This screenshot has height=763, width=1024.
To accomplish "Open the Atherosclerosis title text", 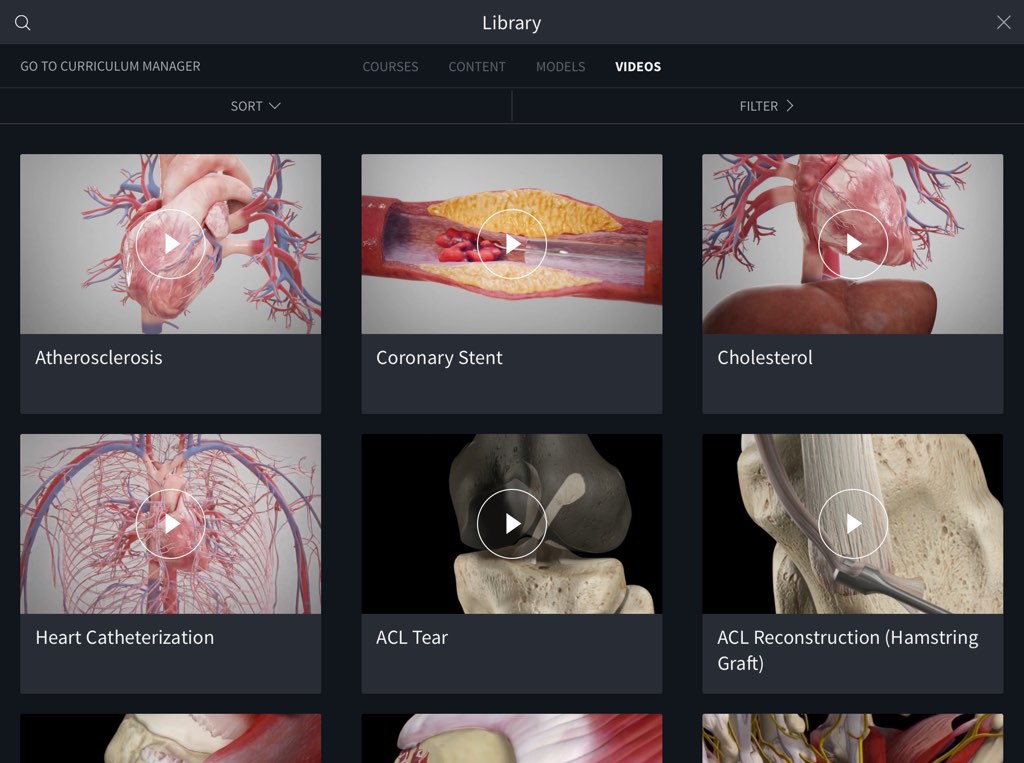I will pos(99,357).
